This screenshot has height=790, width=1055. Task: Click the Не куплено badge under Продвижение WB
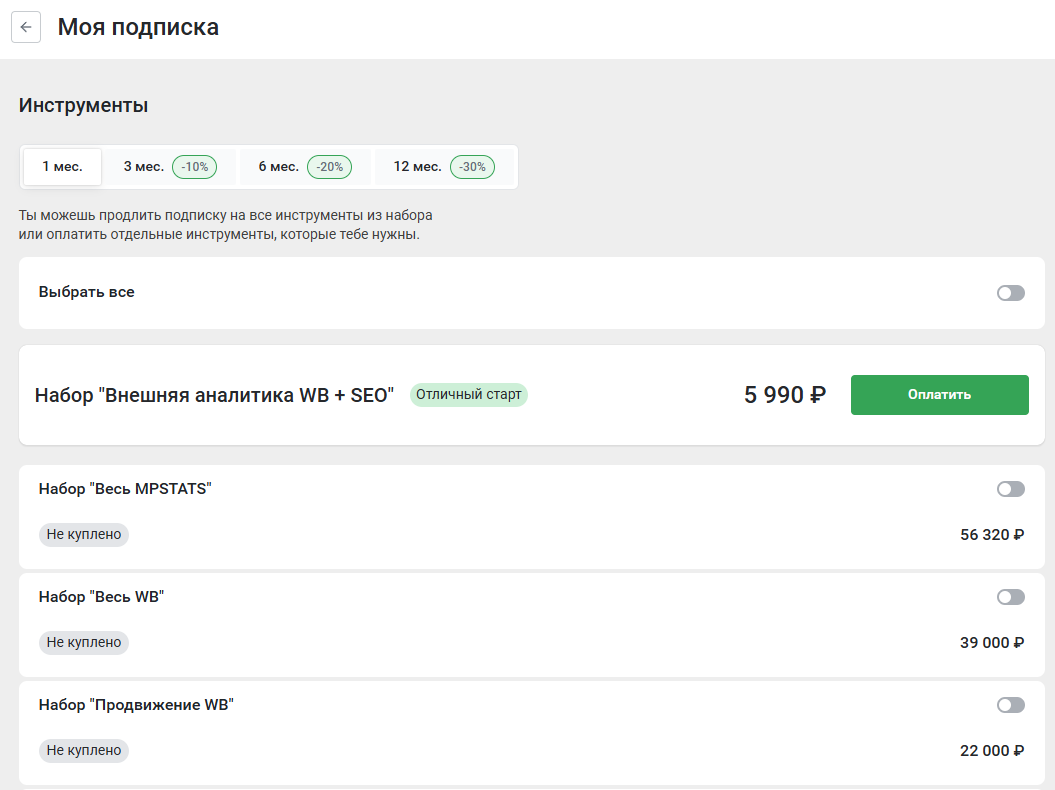pos(84,750)
